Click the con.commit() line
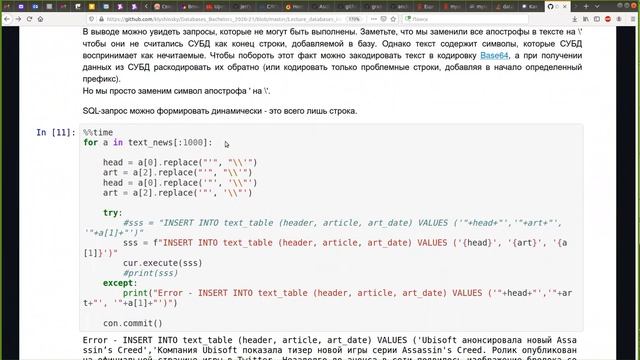Viewport: 640px width, 360px height. point(133,323)
